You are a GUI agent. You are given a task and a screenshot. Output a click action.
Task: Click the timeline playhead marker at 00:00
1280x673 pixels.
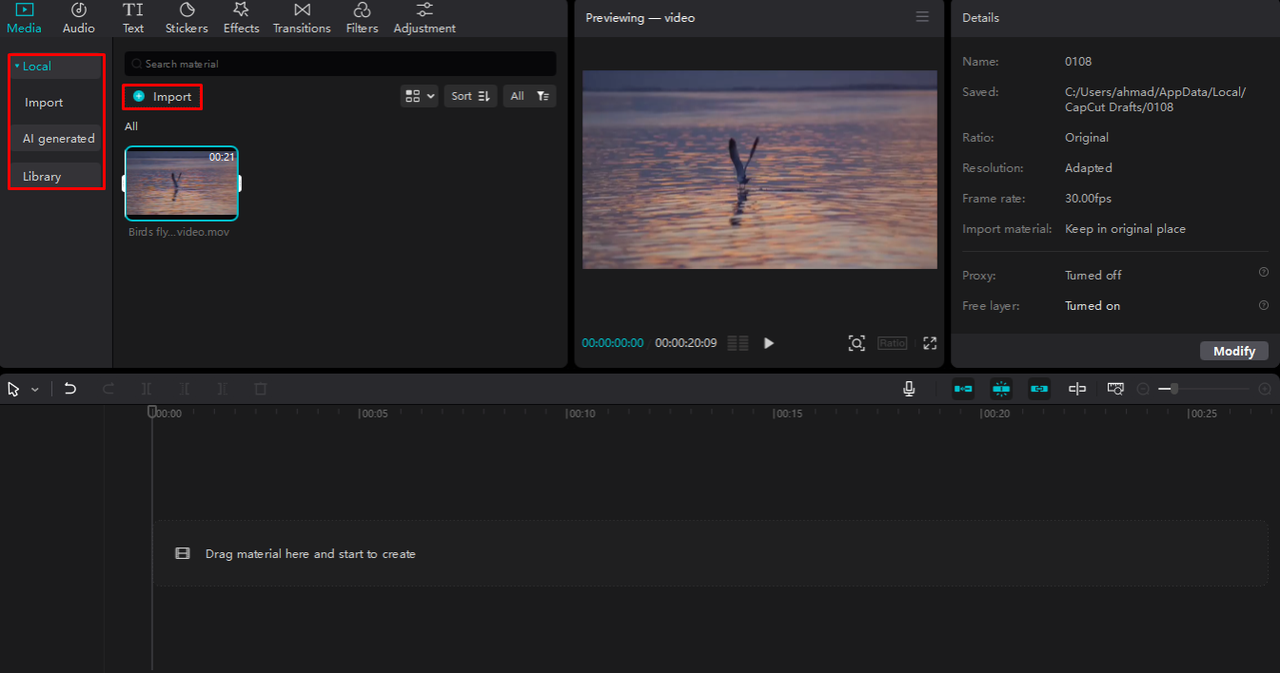(152, 411)
